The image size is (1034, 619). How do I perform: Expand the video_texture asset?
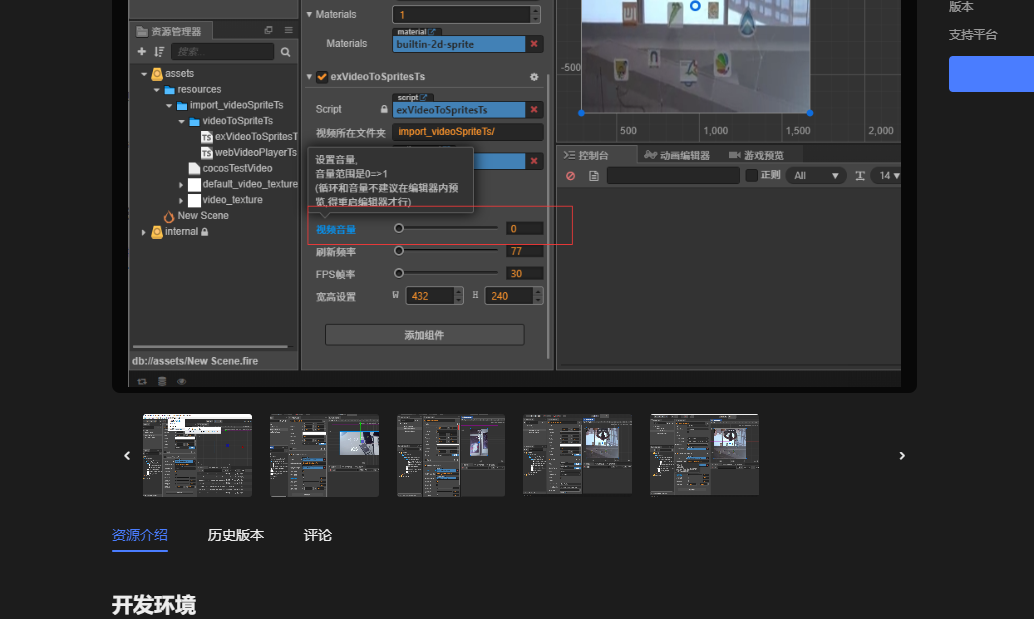[181, 200]
